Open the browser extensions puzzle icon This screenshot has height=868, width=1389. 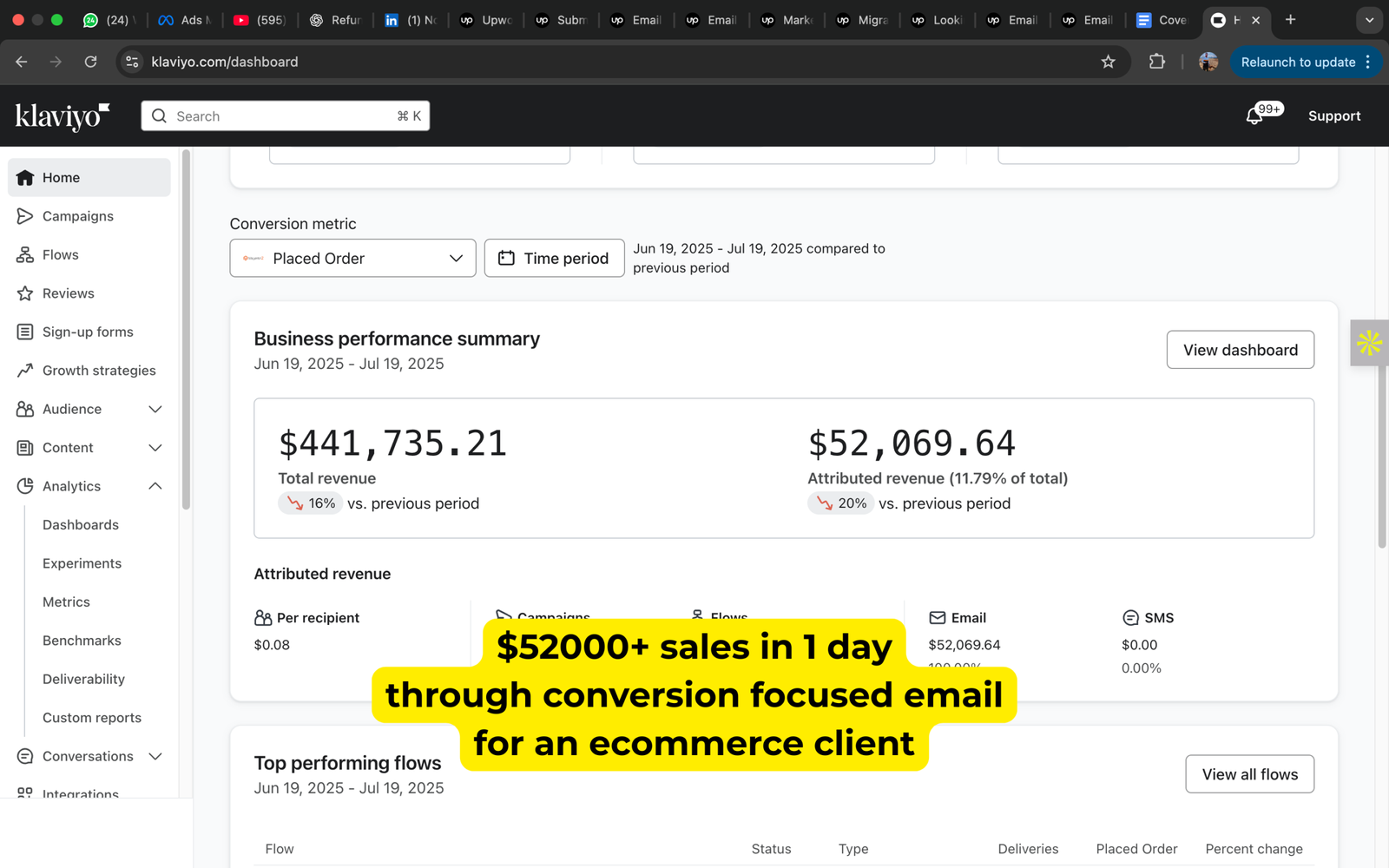[x=1156, y=62]
